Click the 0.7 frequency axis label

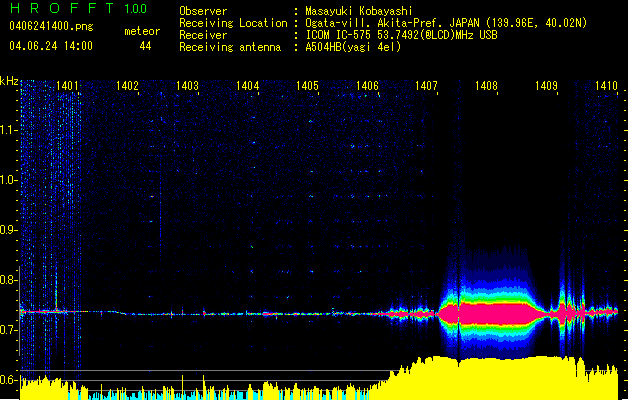[x=8, y=330]
